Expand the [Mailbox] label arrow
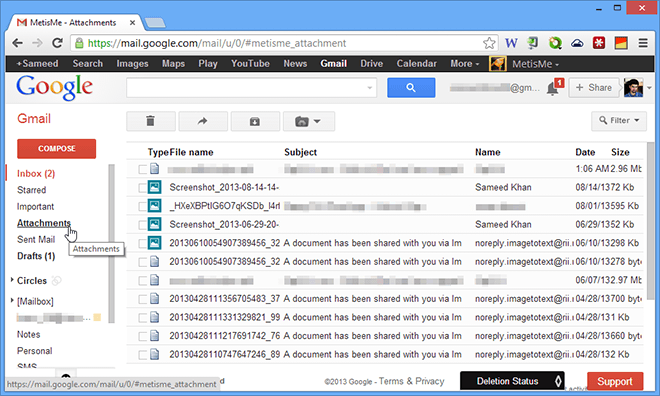 point(12,300)
